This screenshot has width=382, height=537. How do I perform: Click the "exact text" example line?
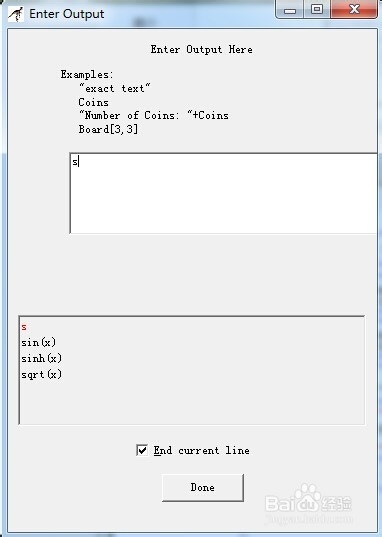pyautogui.click(x=114, y=88)
